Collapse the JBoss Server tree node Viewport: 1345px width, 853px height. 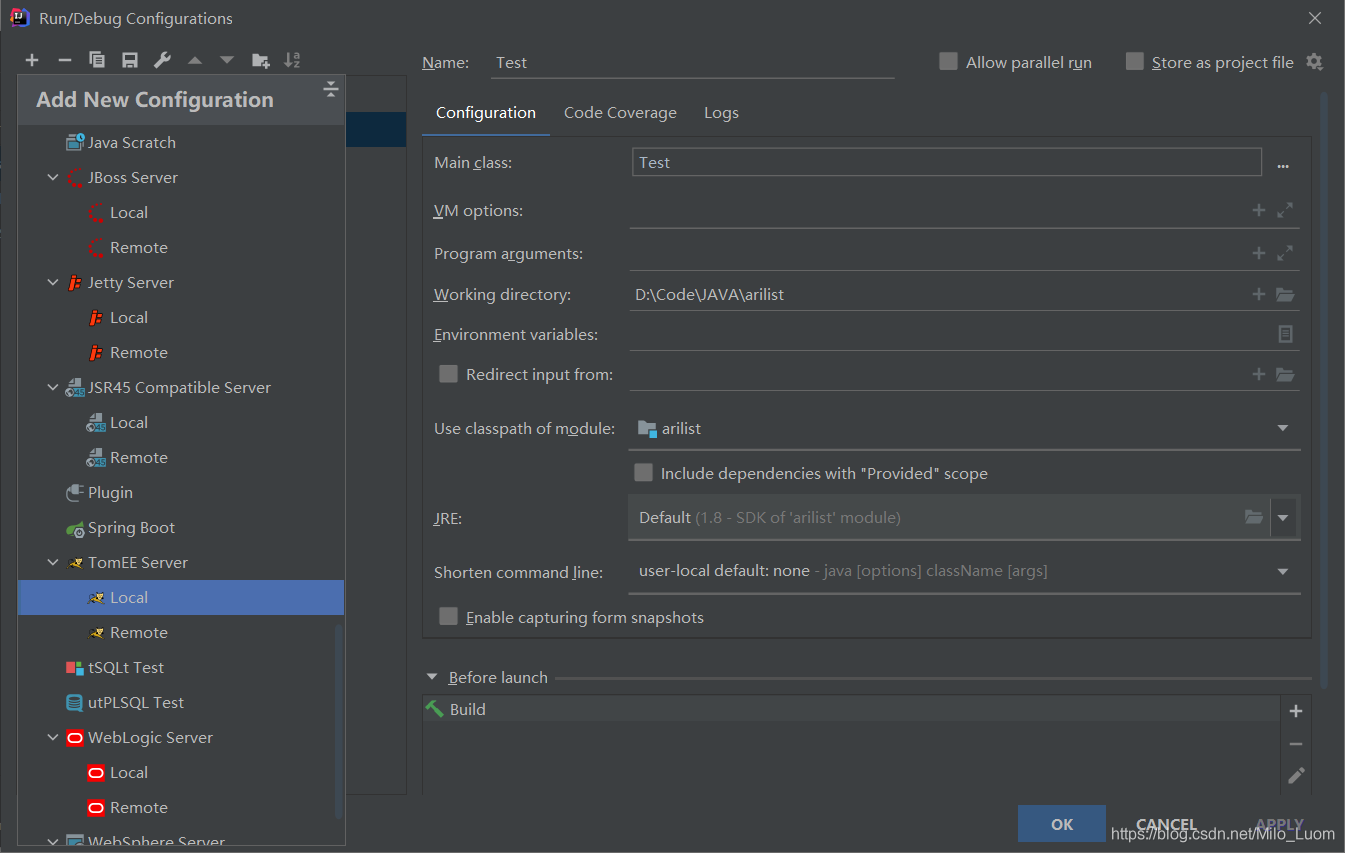(53, 178)
